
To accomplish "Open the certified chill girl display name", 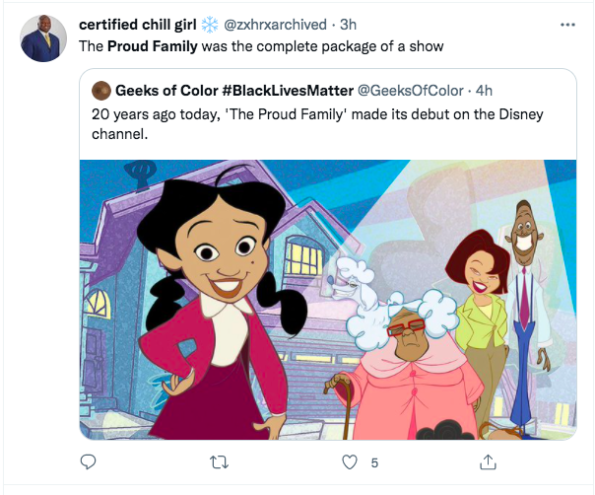I will [x=138, y=25].
